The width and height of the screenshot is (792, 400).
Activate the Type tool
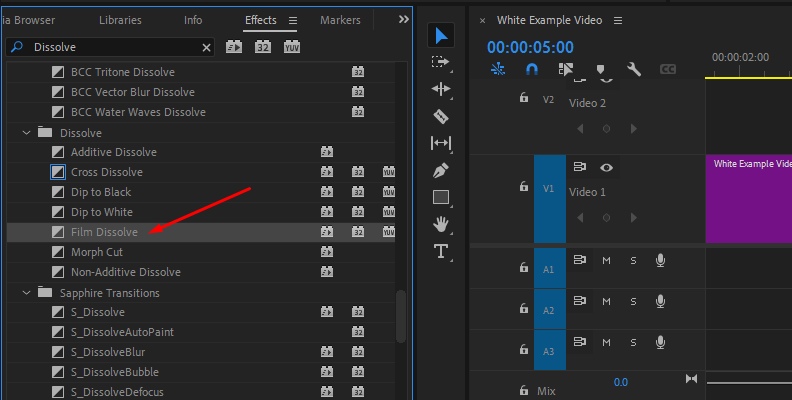[441, 251]
